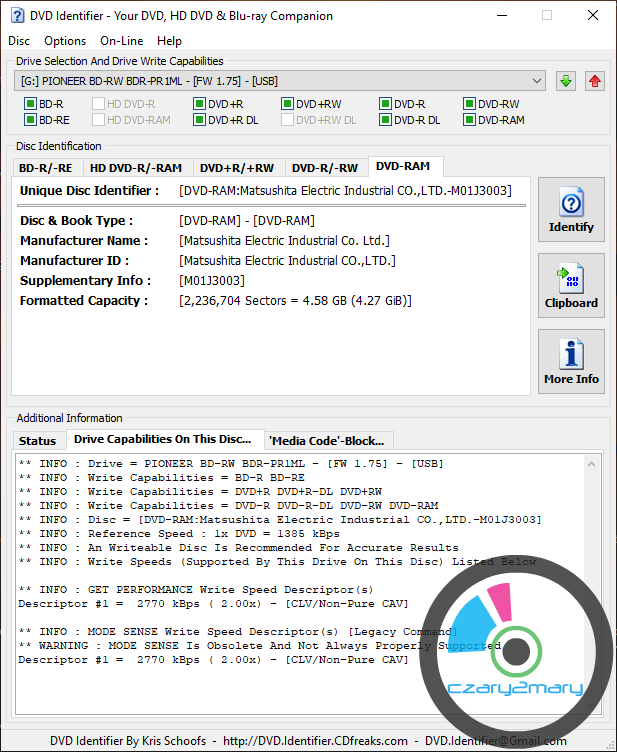The height and width of the screenshot is (752, 617).
Task: Toggle the DVD-RAM capability checkbox
Action: click(x=469, y=120)
